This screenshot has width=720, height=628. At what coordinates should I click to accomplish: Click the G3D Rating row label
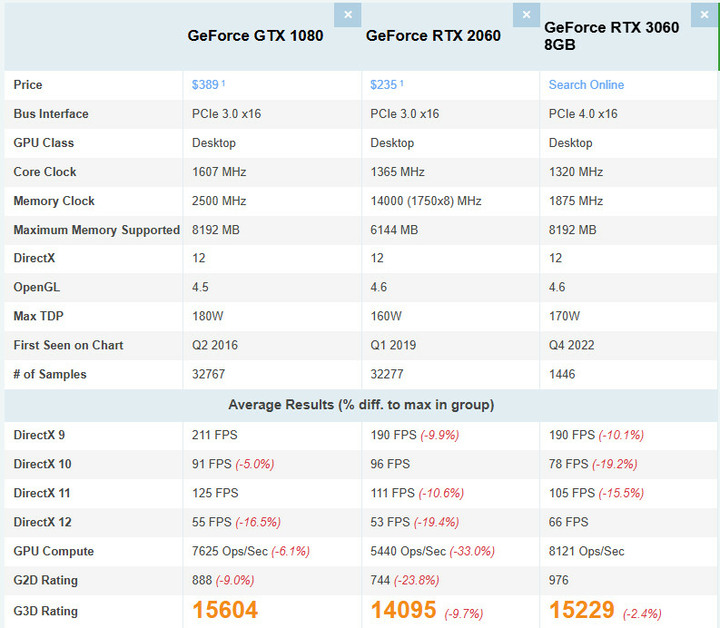pos(45,611)
